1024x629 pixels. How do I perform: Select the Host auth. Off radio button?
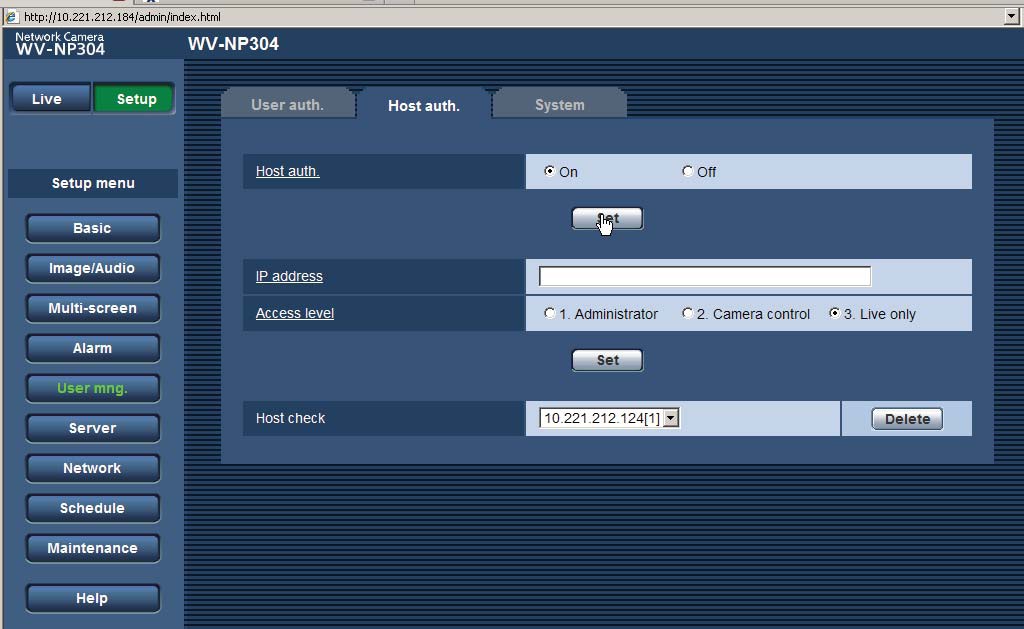(x=687, y=171)
